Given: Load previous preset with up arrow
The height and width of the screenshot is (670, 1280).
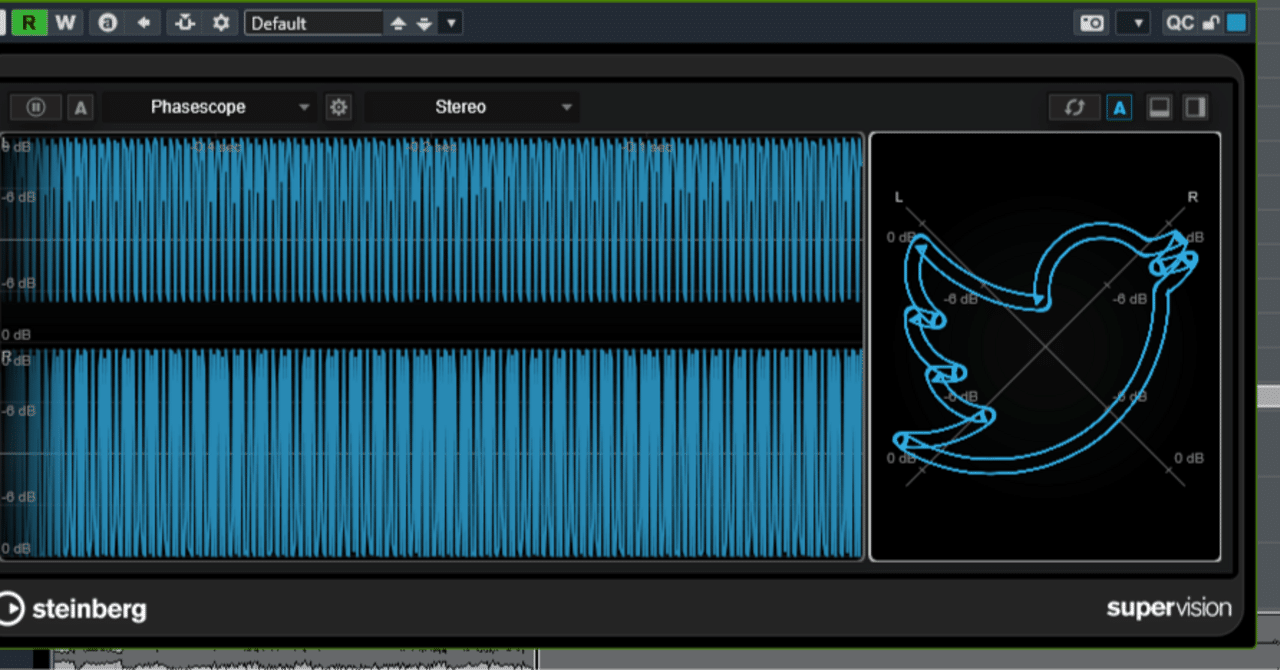Looking at the screenshot, I should pyautogui.click(x=398, y=23).
